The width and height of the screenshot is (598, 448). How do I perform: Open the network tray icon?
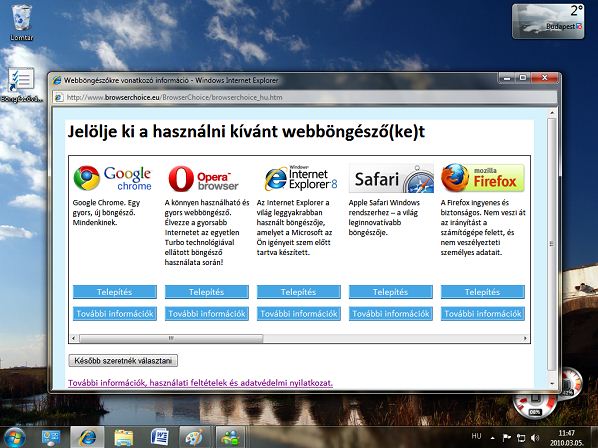pyautogui.click(x=521, y=438)
